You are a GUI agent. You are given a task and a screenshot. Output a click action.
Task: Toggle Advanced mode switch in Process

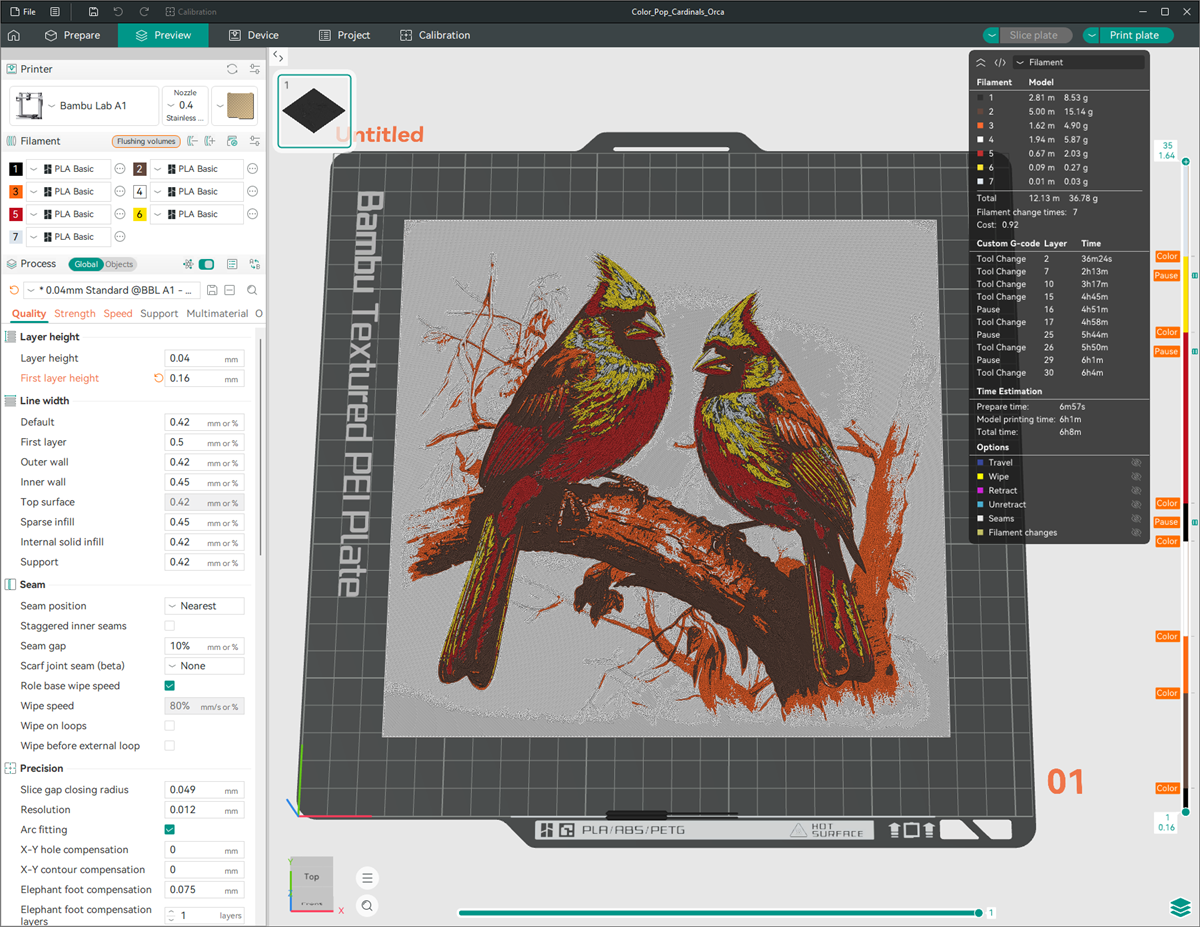coord(206,264)
